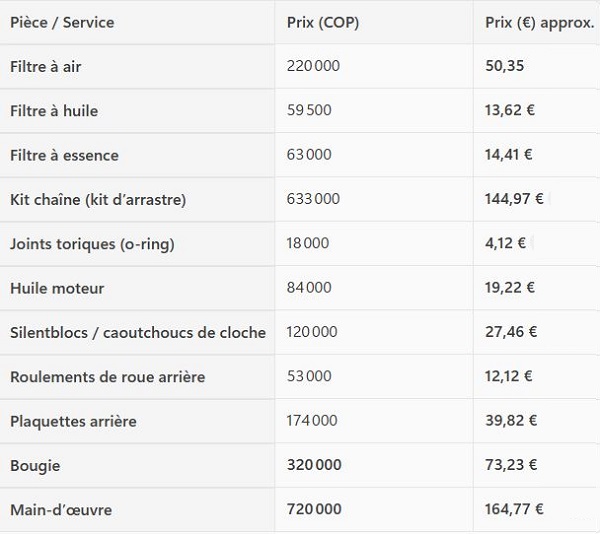Click the "Silentblocs / caoutchoucs de cloche" cell
This screenshot has height=534, width=600.
point(138,332)
